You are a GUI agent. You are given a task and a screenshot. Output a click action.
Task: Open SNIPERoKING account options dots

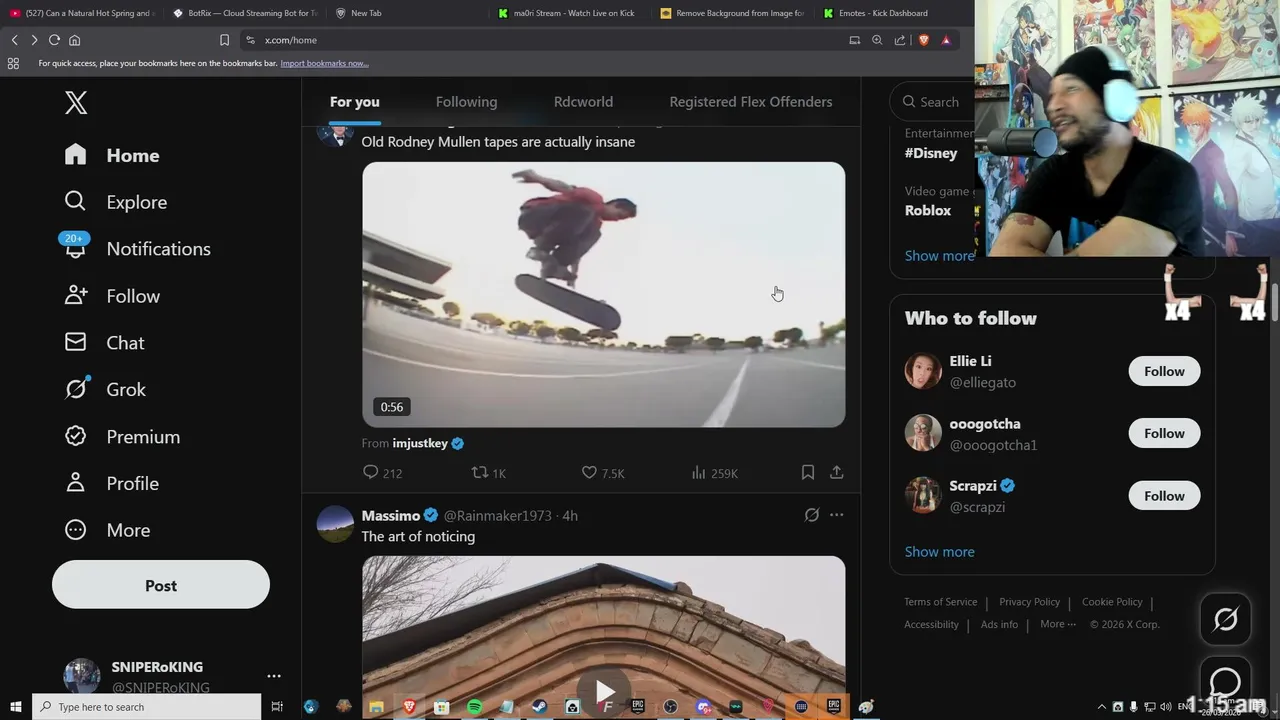click(274, 676)
